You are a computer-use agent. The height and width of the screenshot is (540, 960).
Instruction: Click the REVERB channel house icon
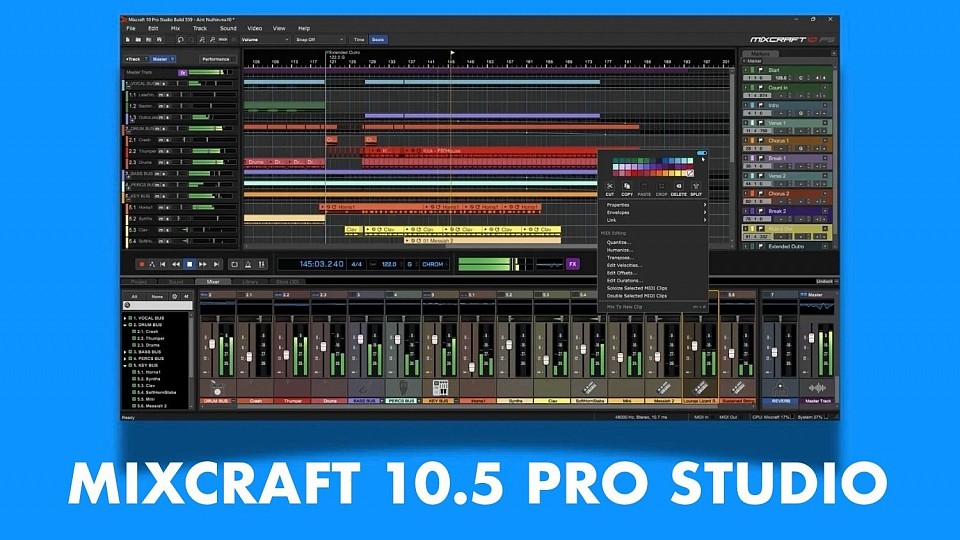coord(780,388)
